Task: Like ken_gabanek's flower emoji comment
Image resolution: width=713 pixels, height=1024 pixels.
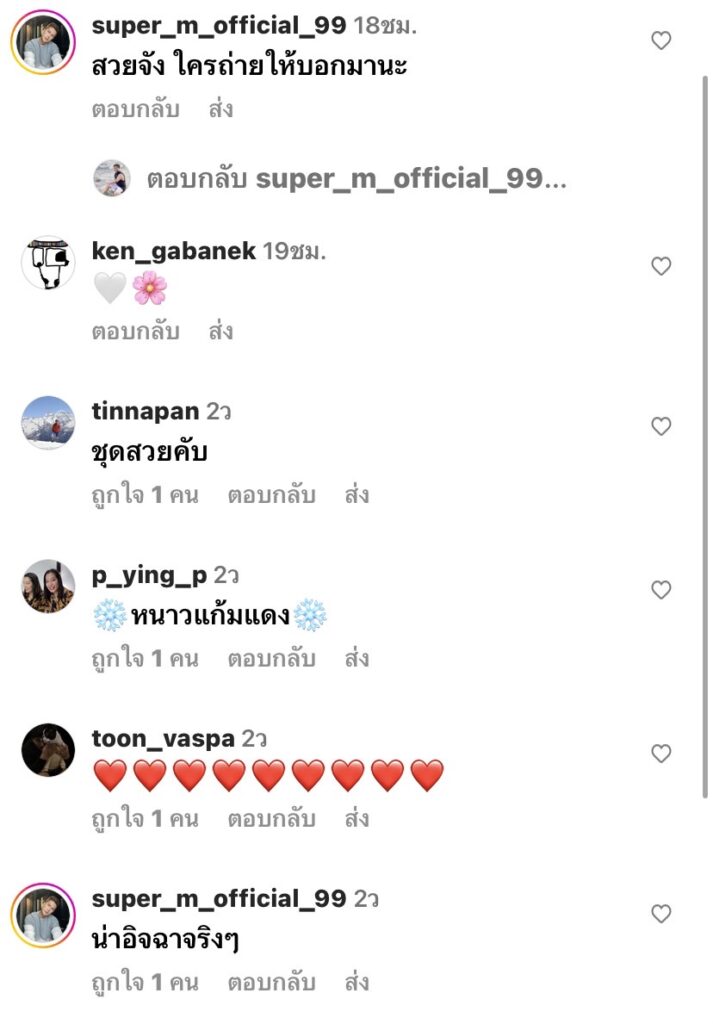Action: pos(660,266)
